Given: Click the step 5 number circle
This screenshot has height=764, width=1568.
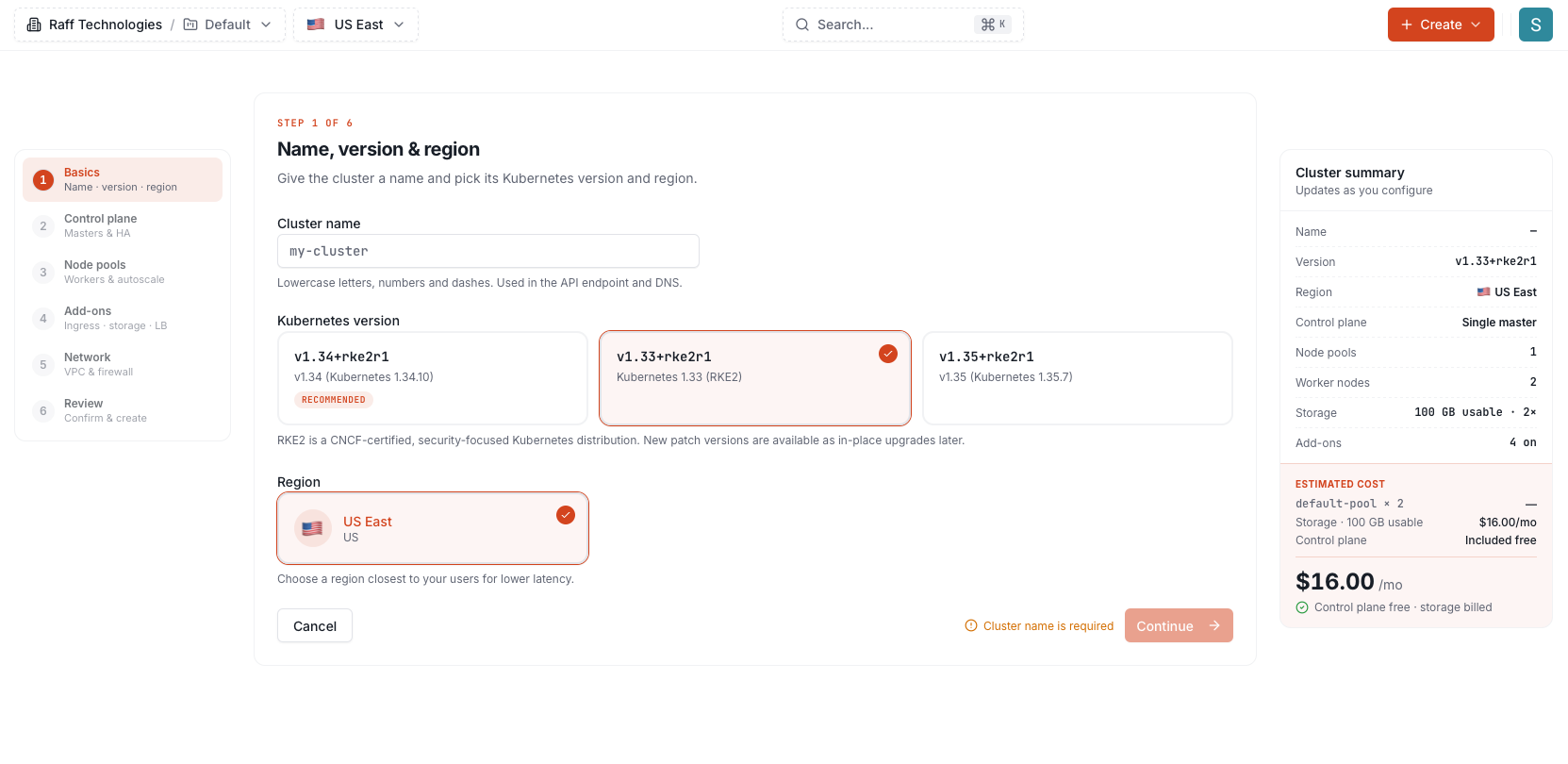Looking at the screenshot, I should point(43,365).
